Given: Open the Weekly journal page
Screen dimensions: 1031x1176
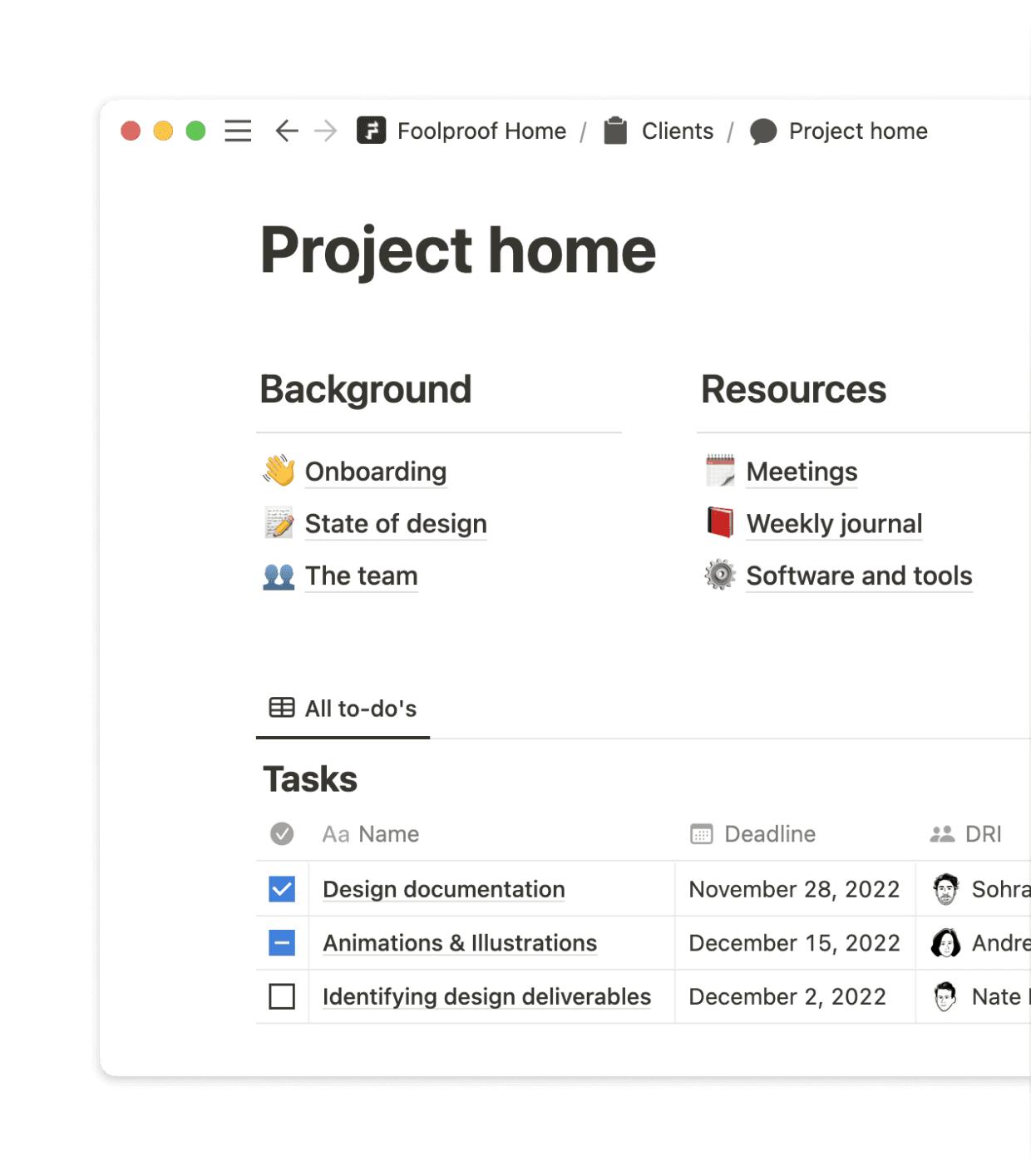Looking at the screenshot, I should point(835,523).
